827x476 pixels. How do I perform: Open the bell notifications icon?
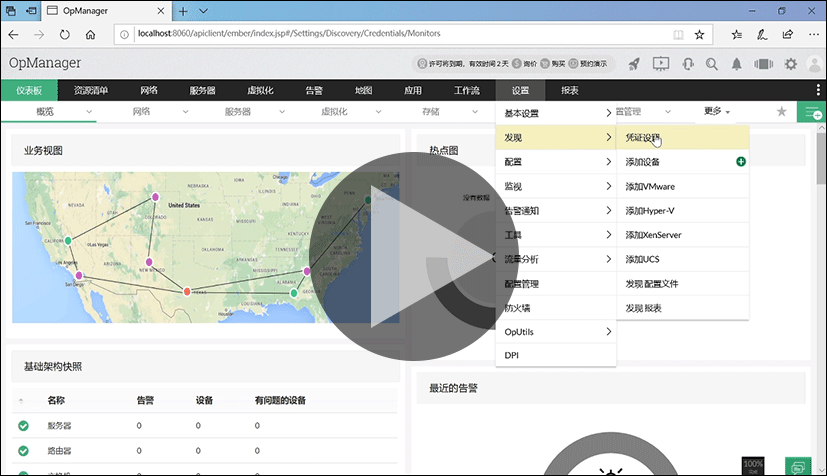click(x=737, y=64)
